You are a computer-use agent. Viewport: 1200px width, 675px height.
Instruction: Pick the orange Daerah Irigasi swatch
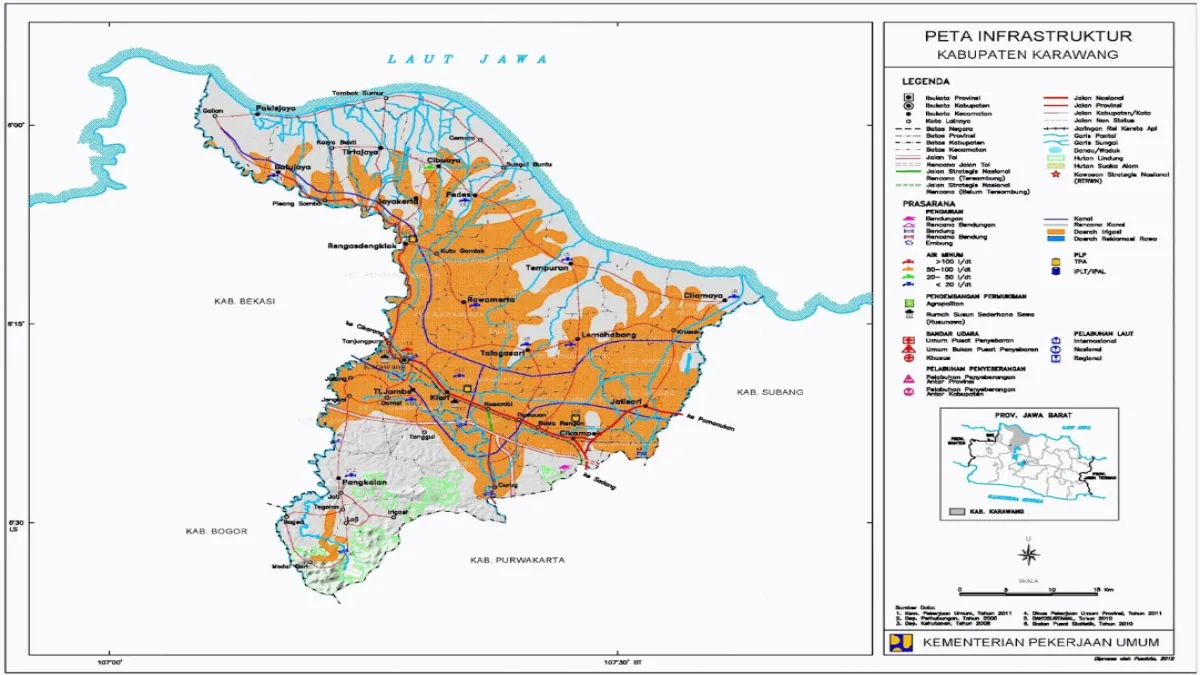(1056, 231)
